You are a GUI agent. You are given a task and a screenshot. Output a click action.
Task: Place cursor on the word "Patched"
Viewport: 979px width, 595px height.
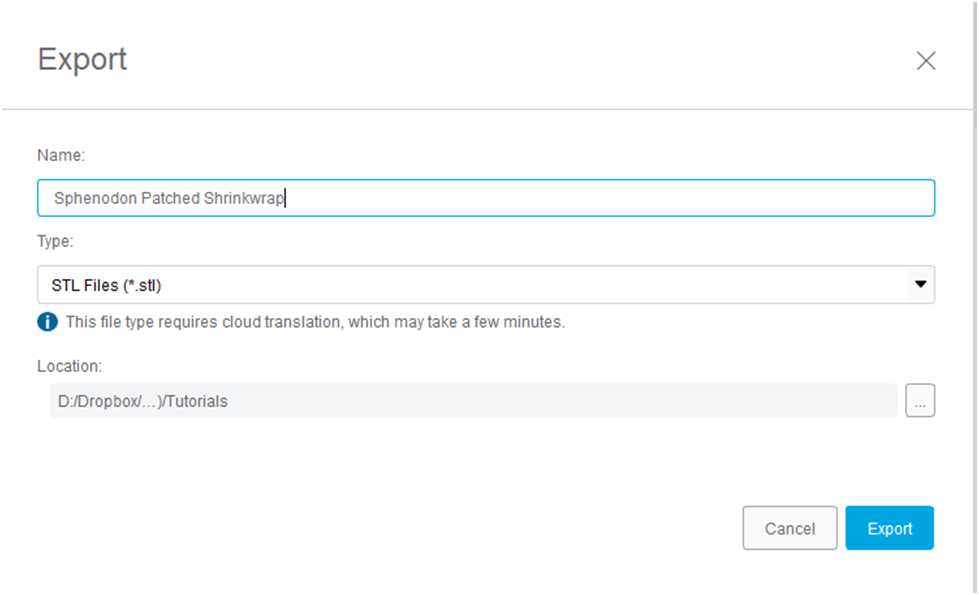coord(170,198)
